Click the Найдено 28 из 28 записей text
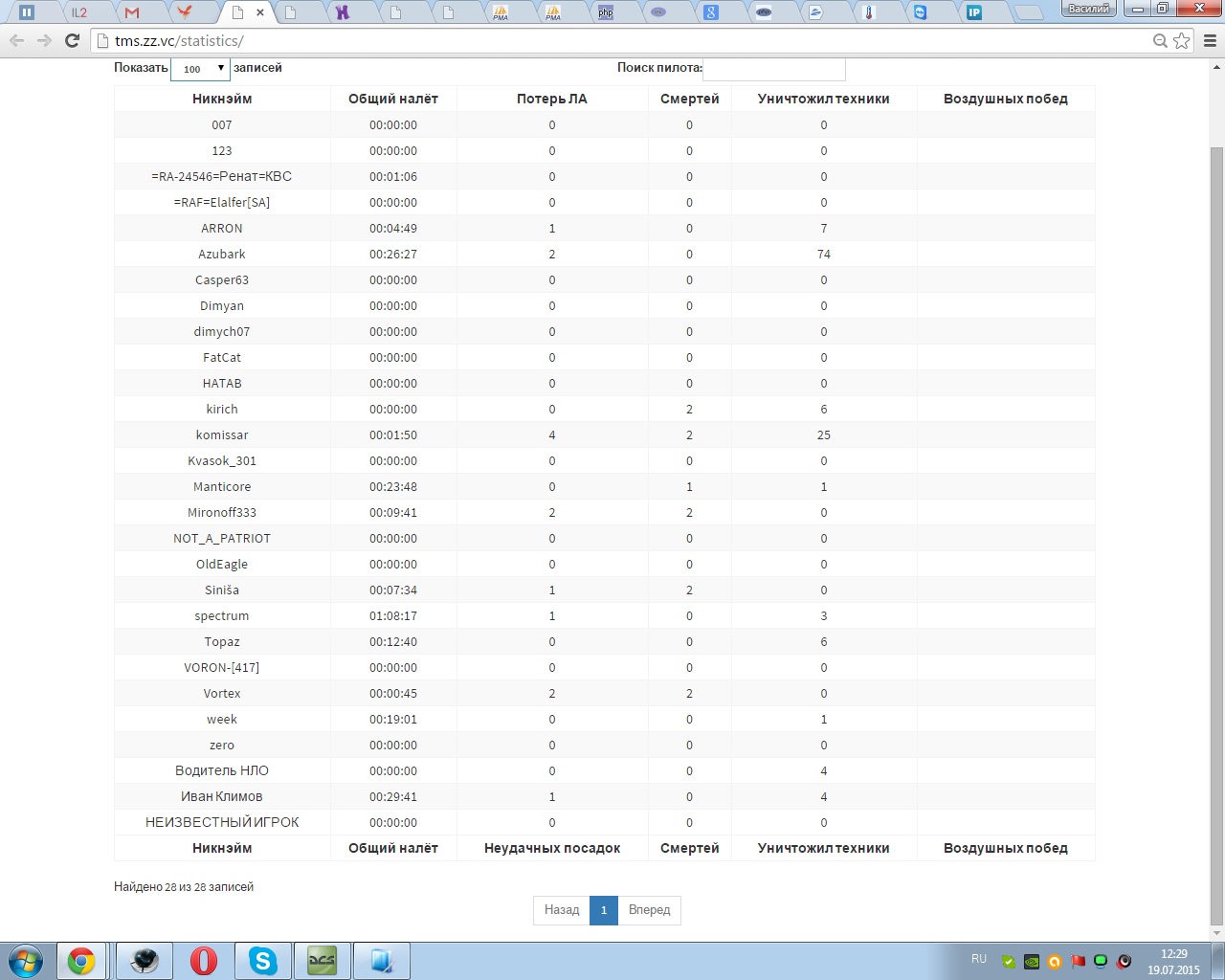 click(184, 887)
